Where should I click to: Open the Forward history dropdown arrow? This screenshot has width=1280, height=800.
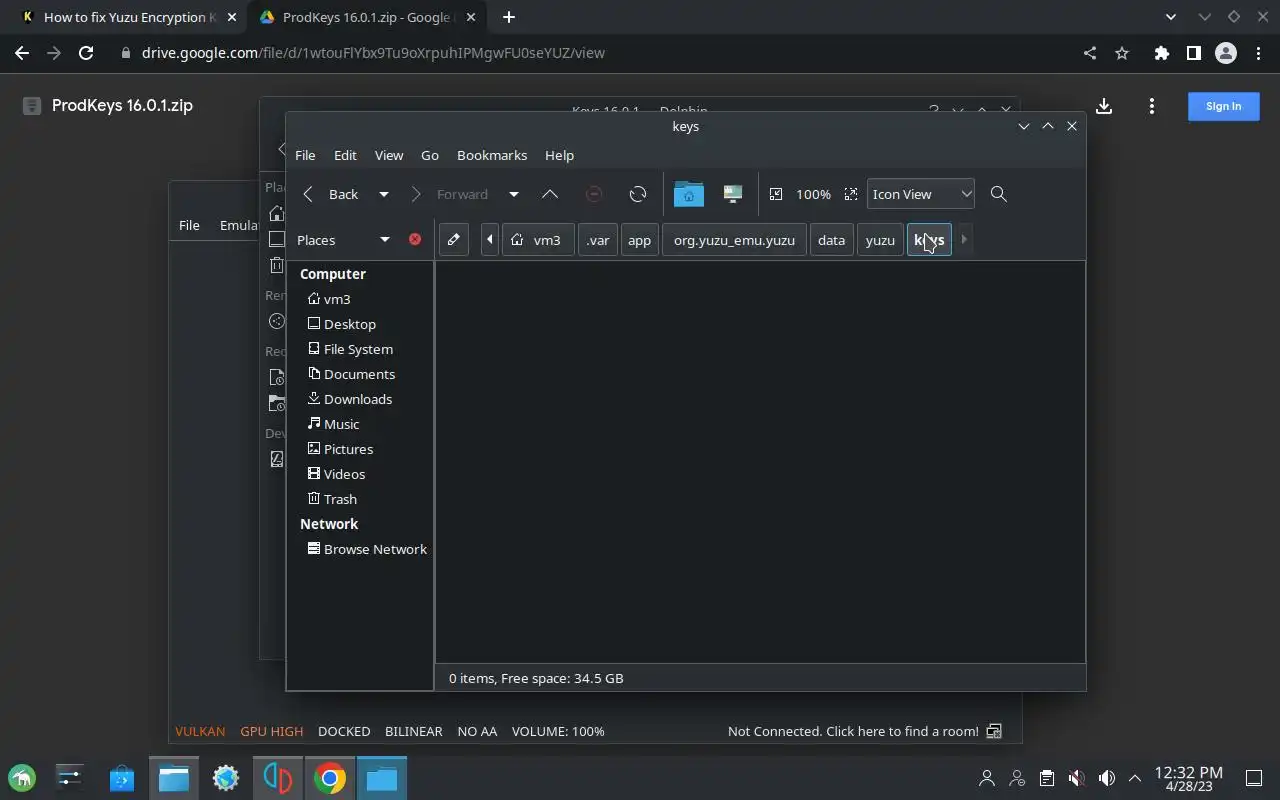click(514, 194)
